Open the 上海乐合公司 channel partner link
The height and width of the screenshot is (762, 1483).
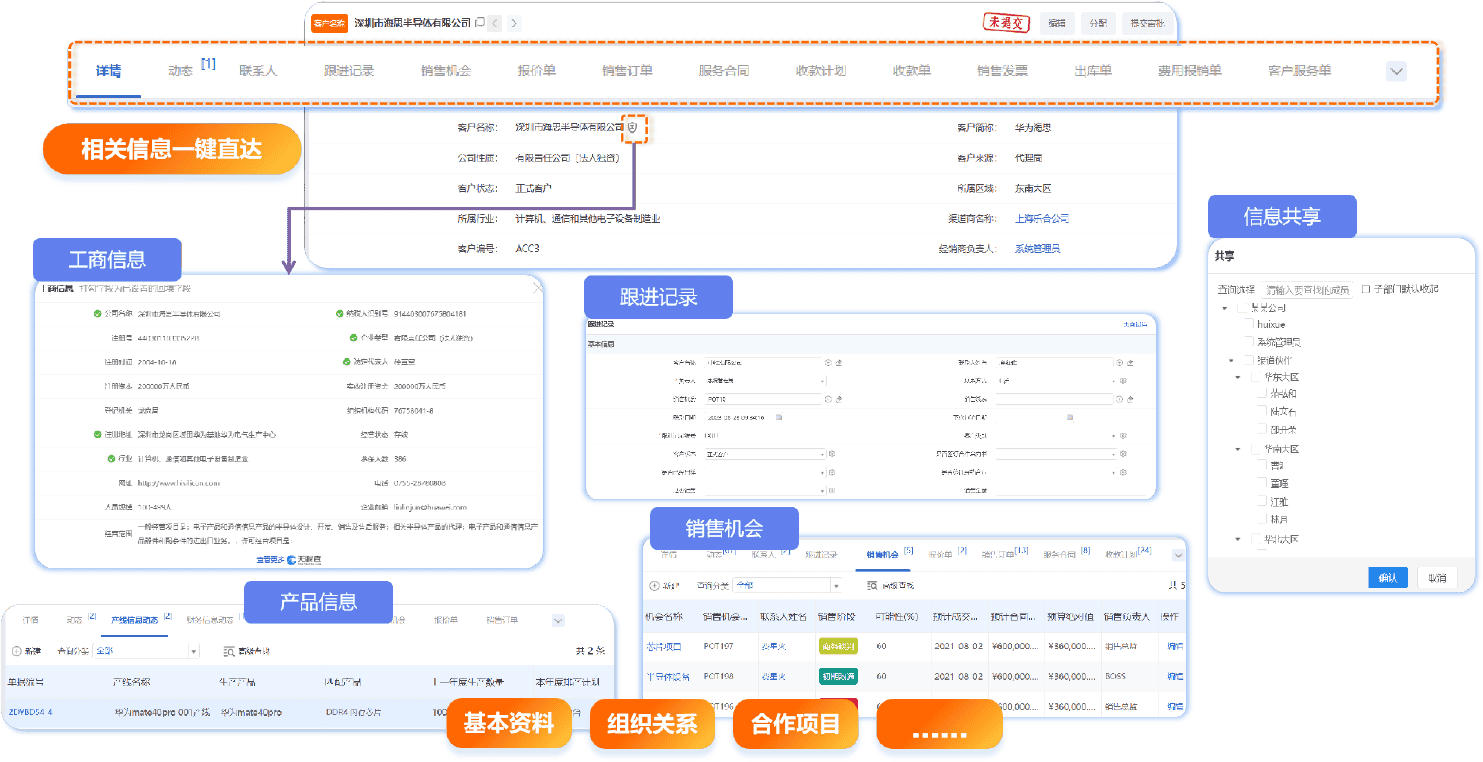click(1041, 218)
